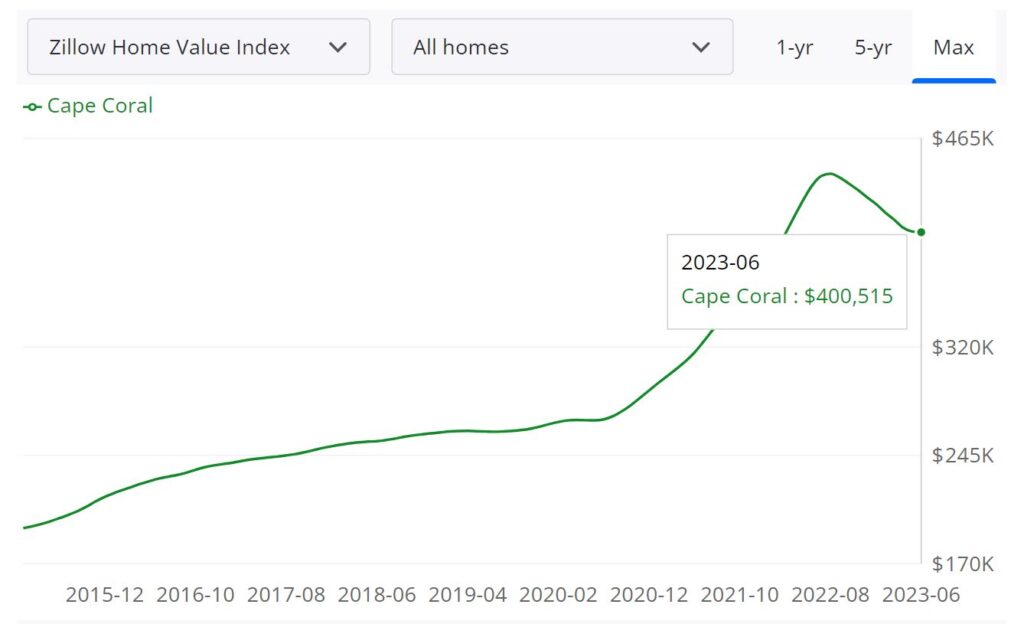Select the Max time range tab

click(953, 46)
